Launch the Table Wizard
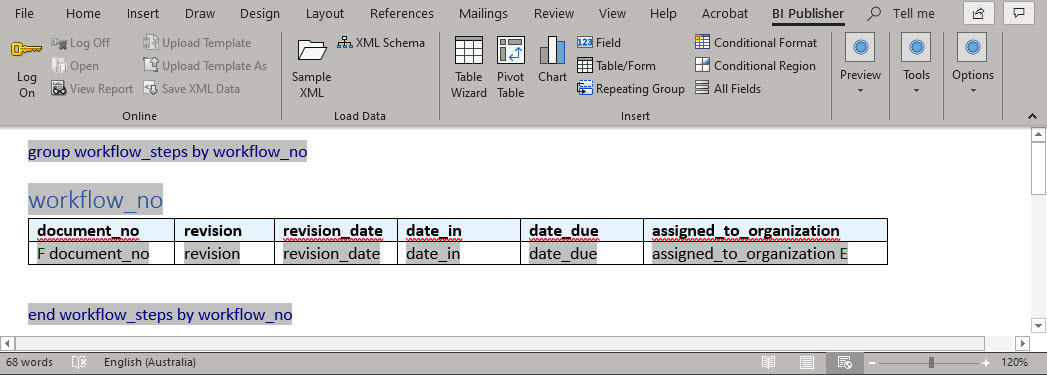1047x375 pixels. (469, 68)
